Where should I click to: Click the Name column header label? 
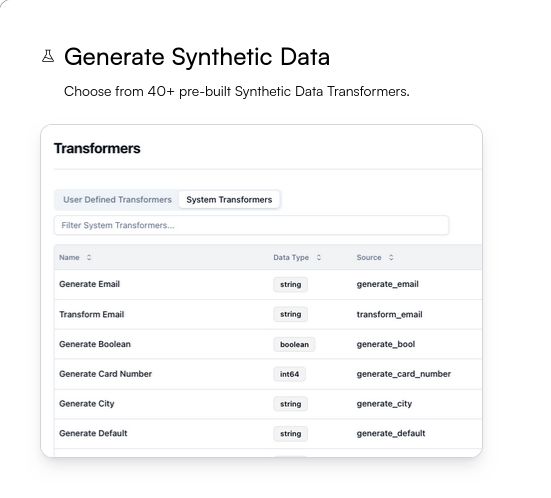point(69,258)
